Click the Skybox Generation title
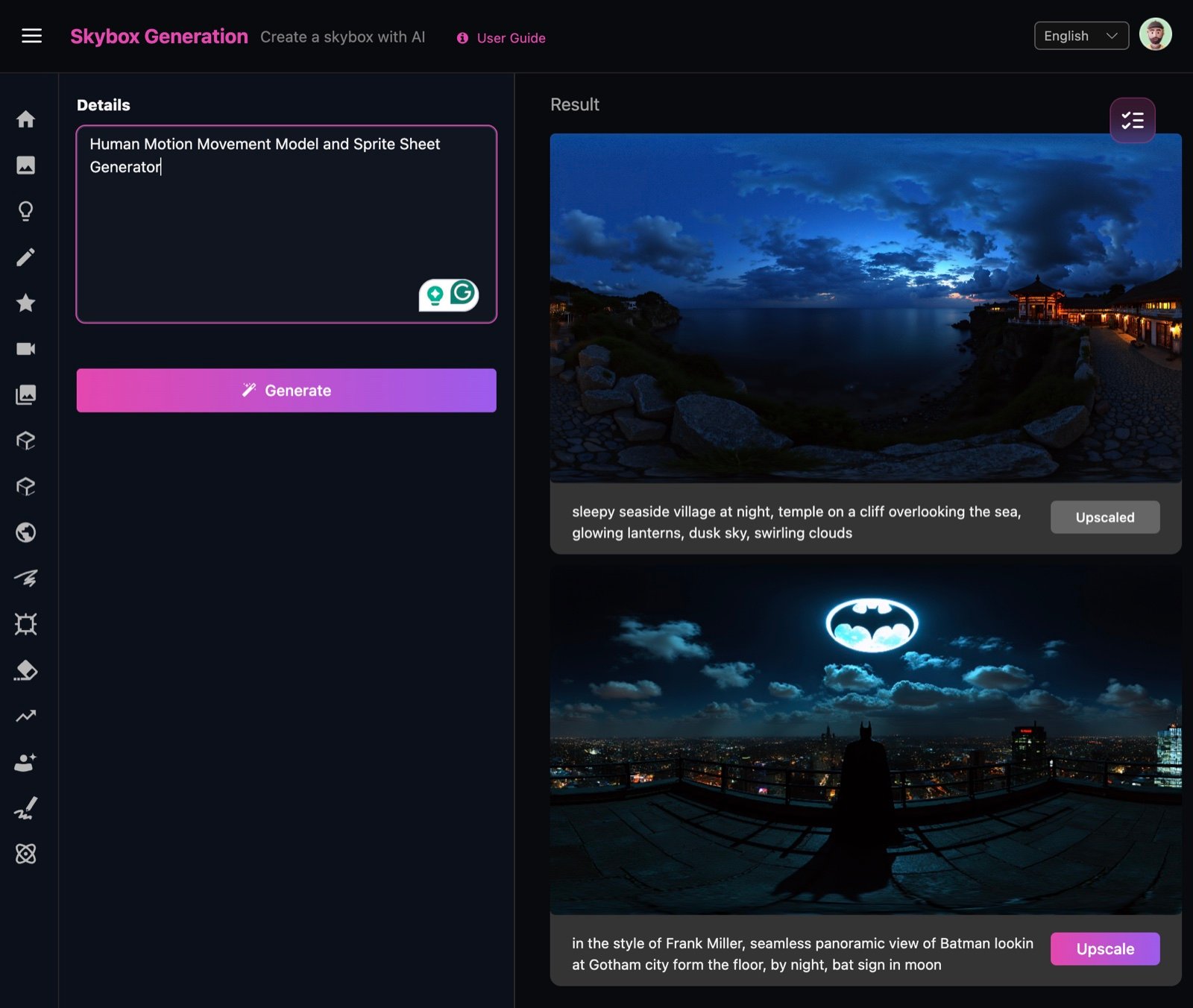The image size is (1193, 1008). 159,37
